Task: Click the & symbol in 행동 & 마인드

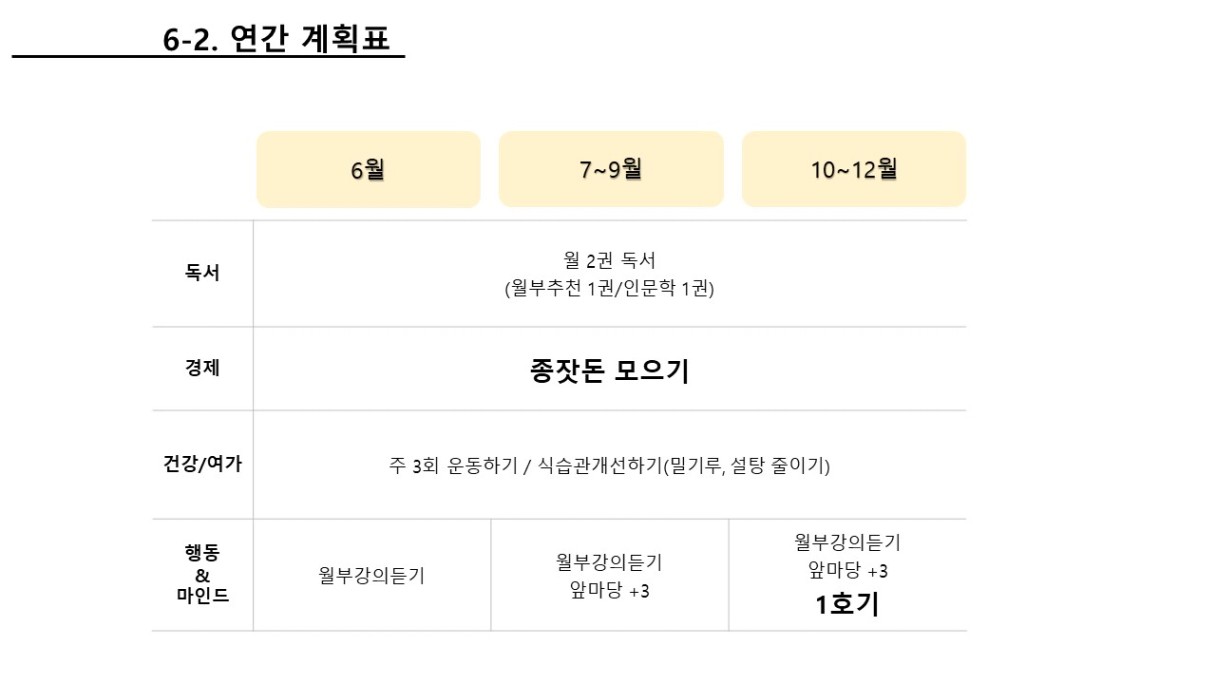Action: tap(202, 575)
